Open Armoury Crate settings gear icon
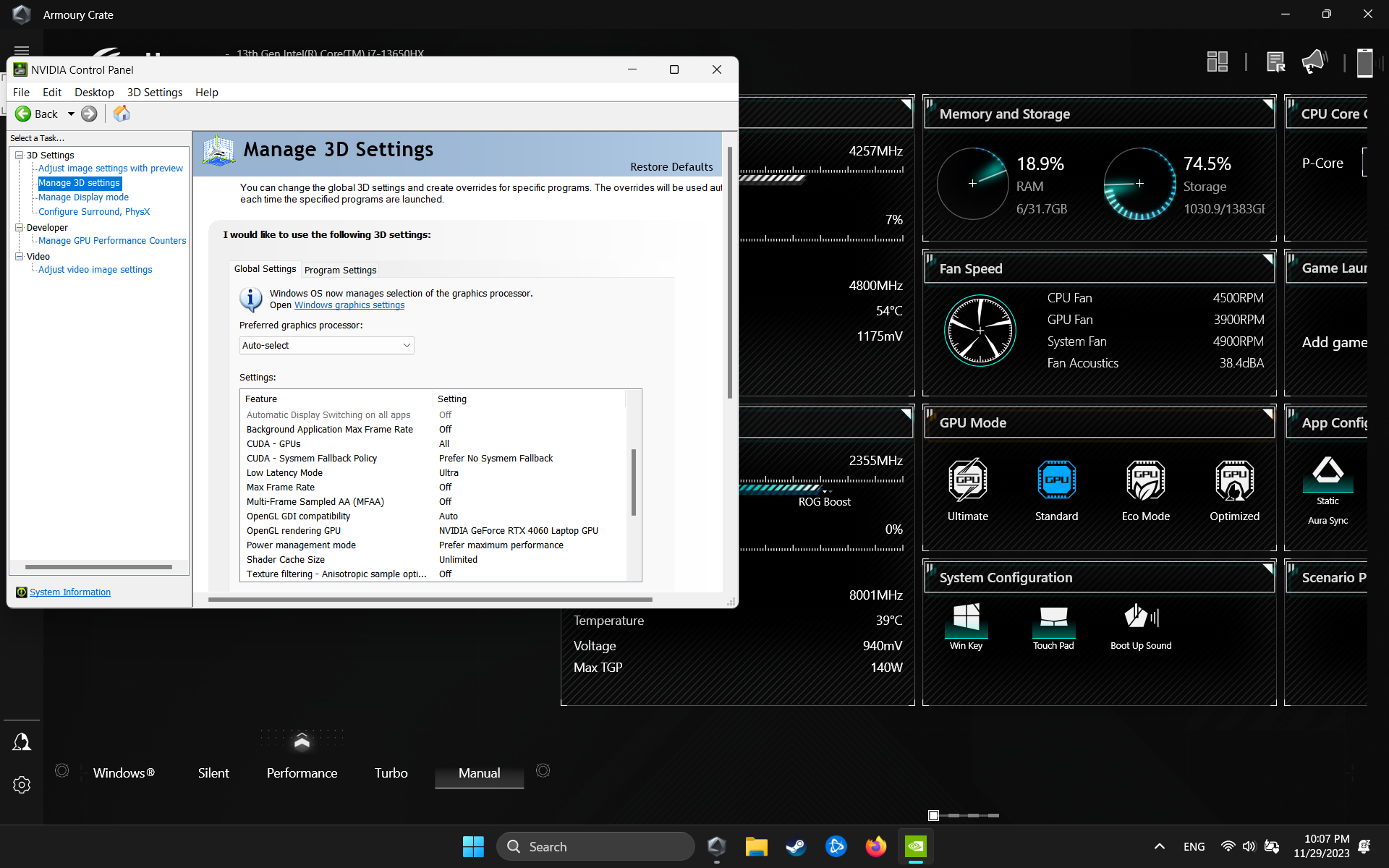1389x868 pixels. click(22, 785)
